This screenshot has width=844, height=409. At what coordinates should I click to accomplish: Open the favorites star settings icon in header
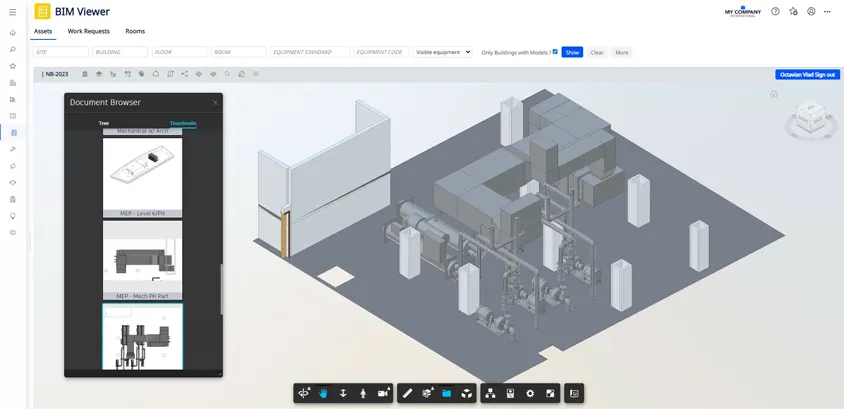pos(793,11)
